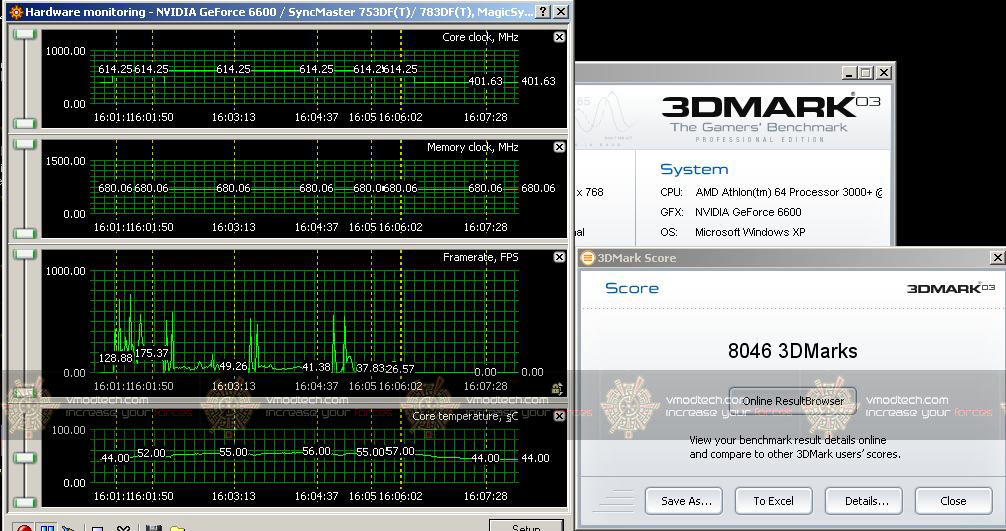This screenshot has height=531, width=1006.
Task: Click the 37.83 framerate value
Action: (370, 367)
